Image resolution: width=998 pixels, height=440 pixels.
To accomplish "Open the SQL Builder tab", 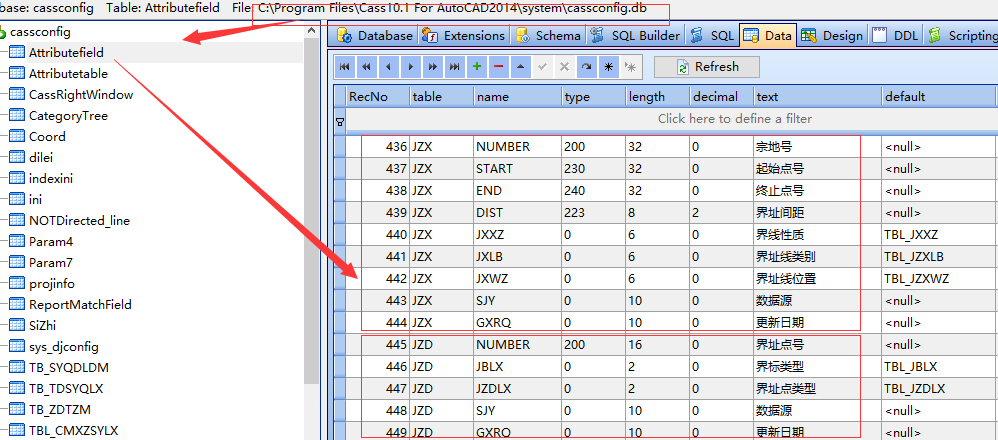I will 635,36.
